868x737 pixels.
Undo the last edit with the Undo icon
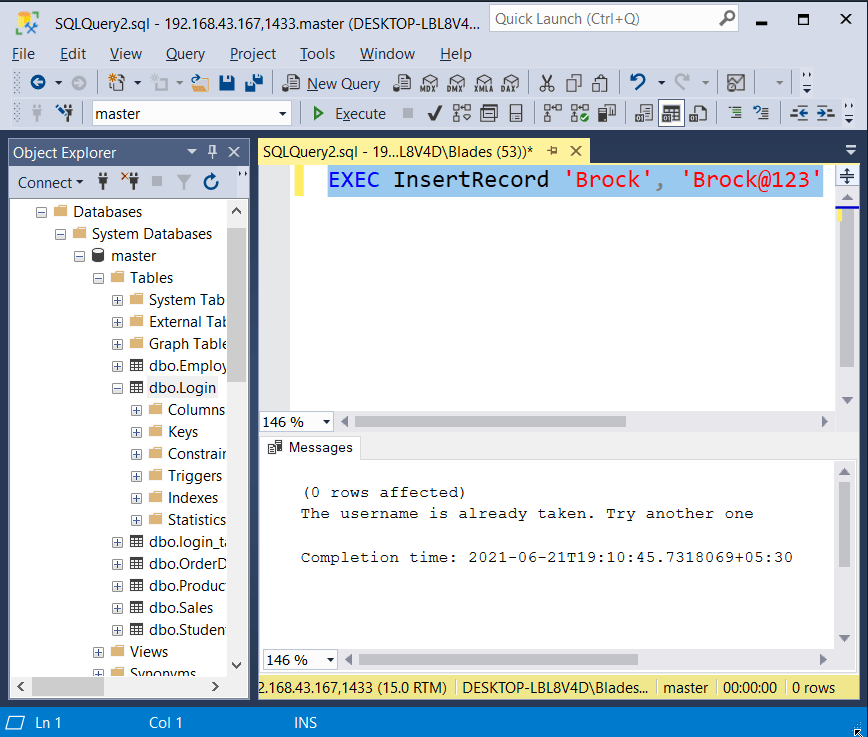[634, 83]
